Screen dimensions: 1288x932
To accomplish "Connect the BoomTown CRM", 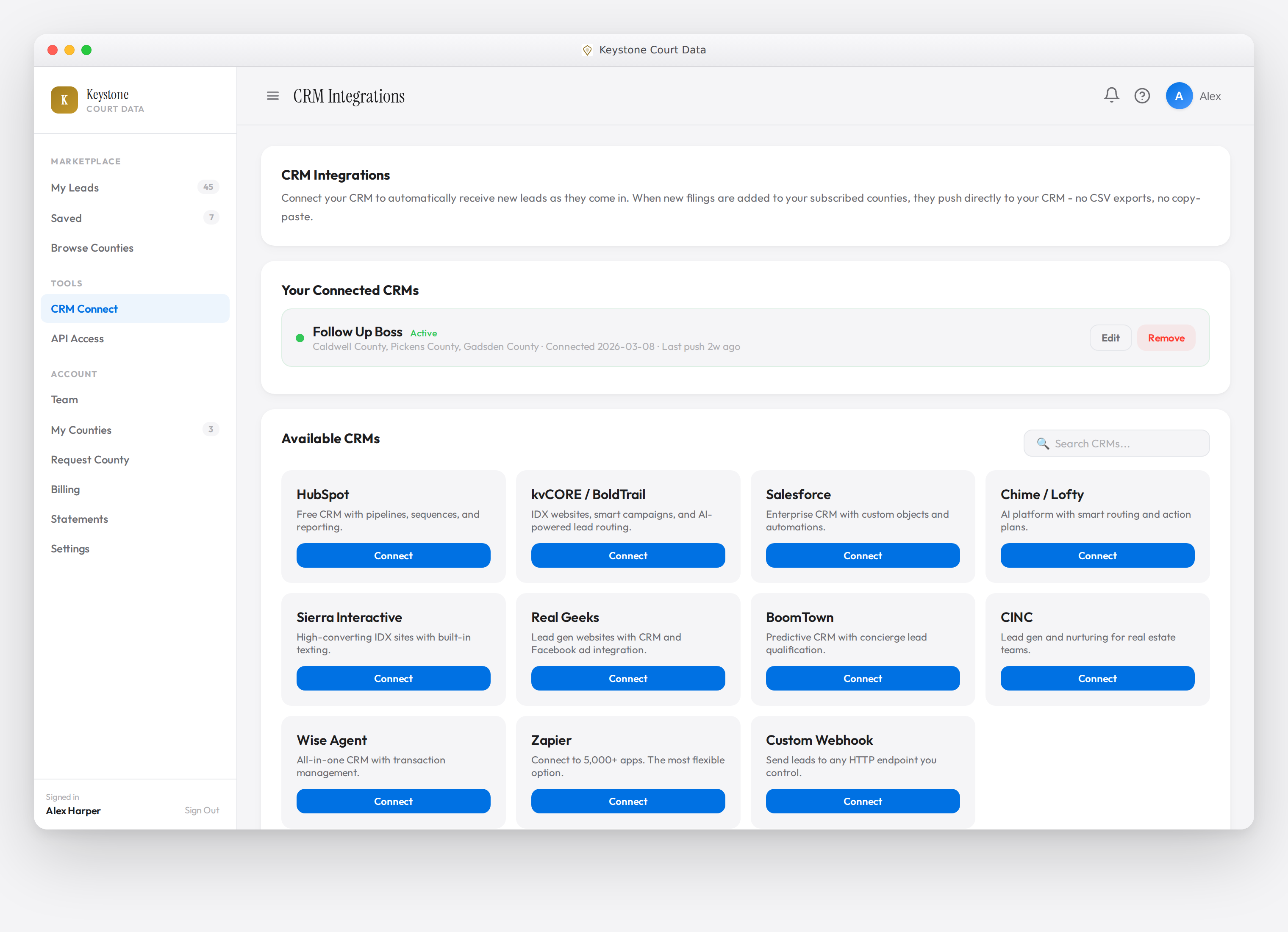I will [x=863, y=679].
